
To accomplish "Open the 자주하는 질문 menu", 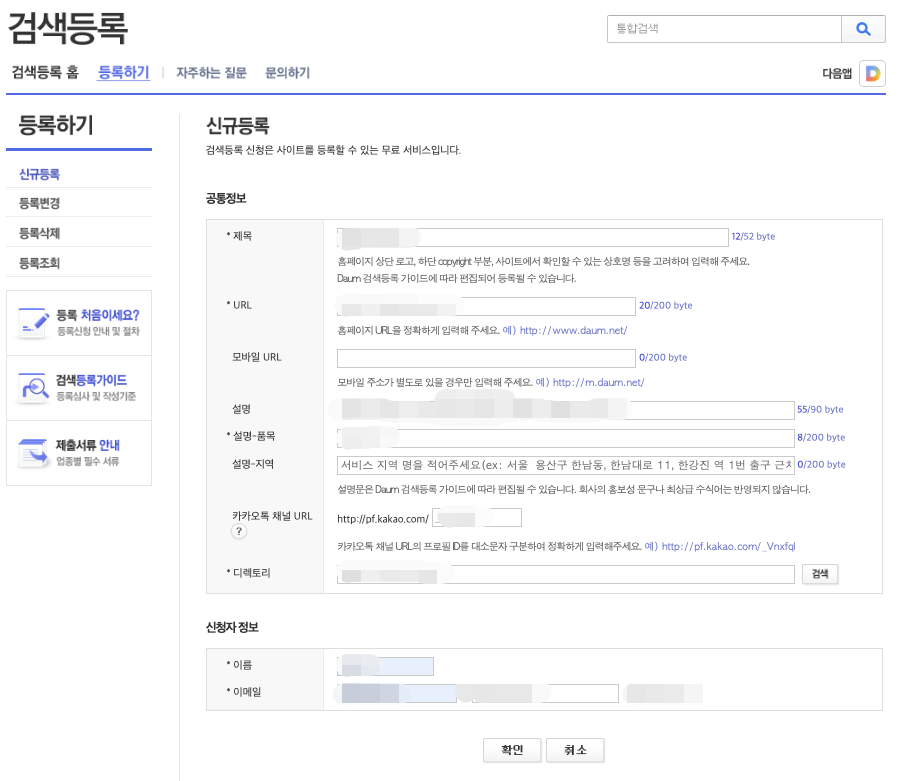I will (x=208, y=73).
